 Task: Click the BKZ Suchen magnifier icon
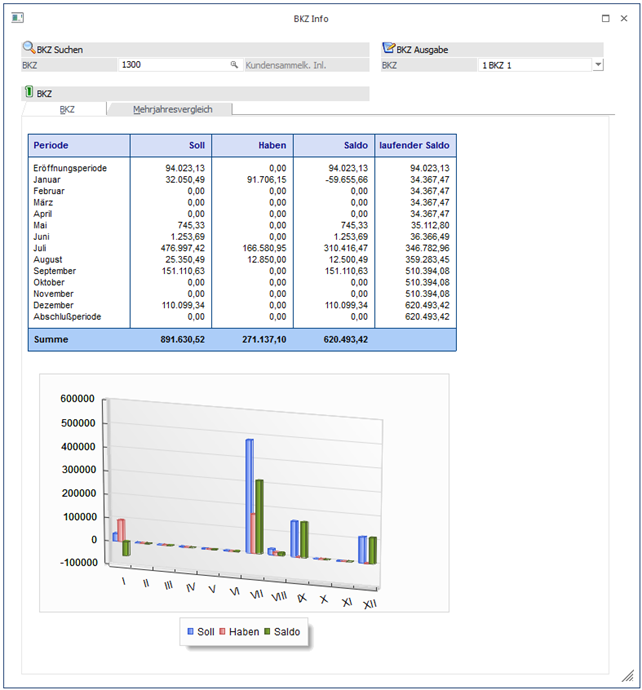[x=28, y=48]
